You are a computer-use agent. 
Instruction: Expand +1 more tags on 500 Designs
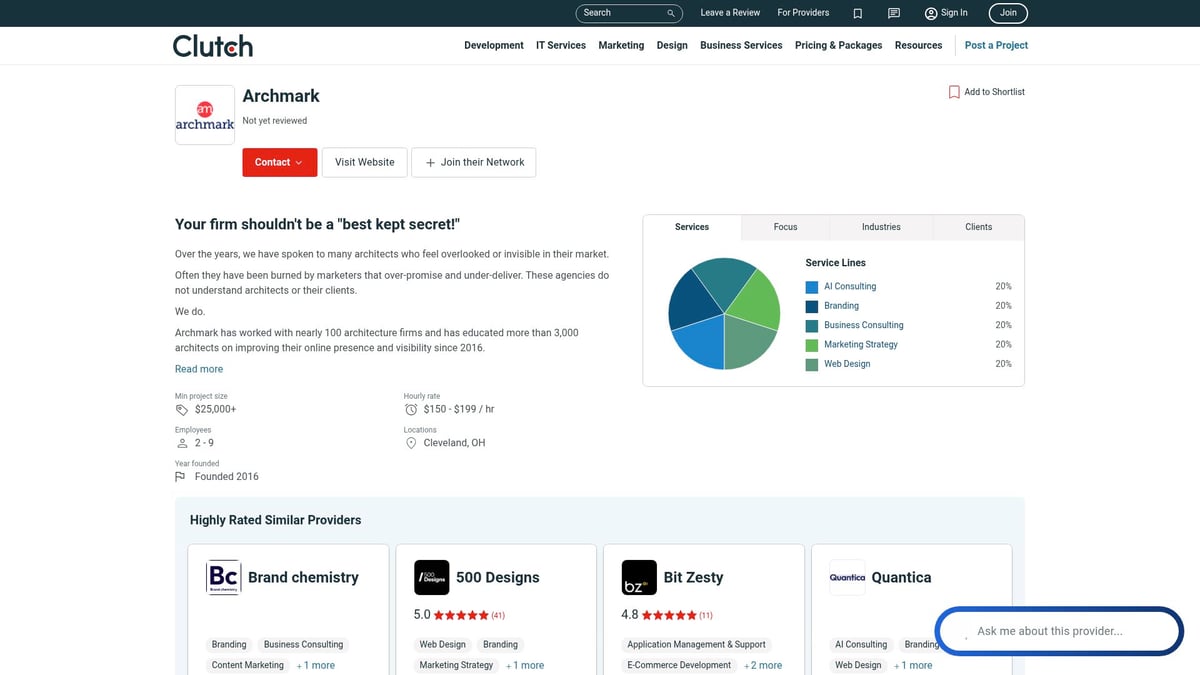pos(525,665)
